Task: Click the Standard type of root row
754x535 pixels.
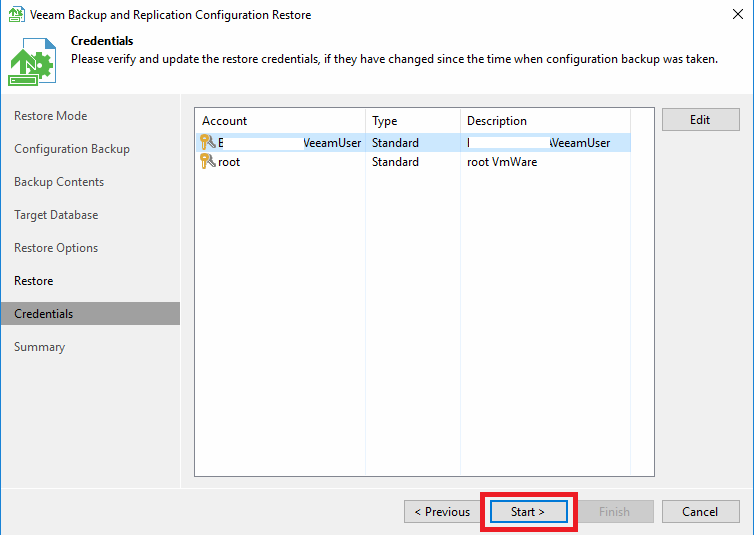Action: (x=395, y=162)
